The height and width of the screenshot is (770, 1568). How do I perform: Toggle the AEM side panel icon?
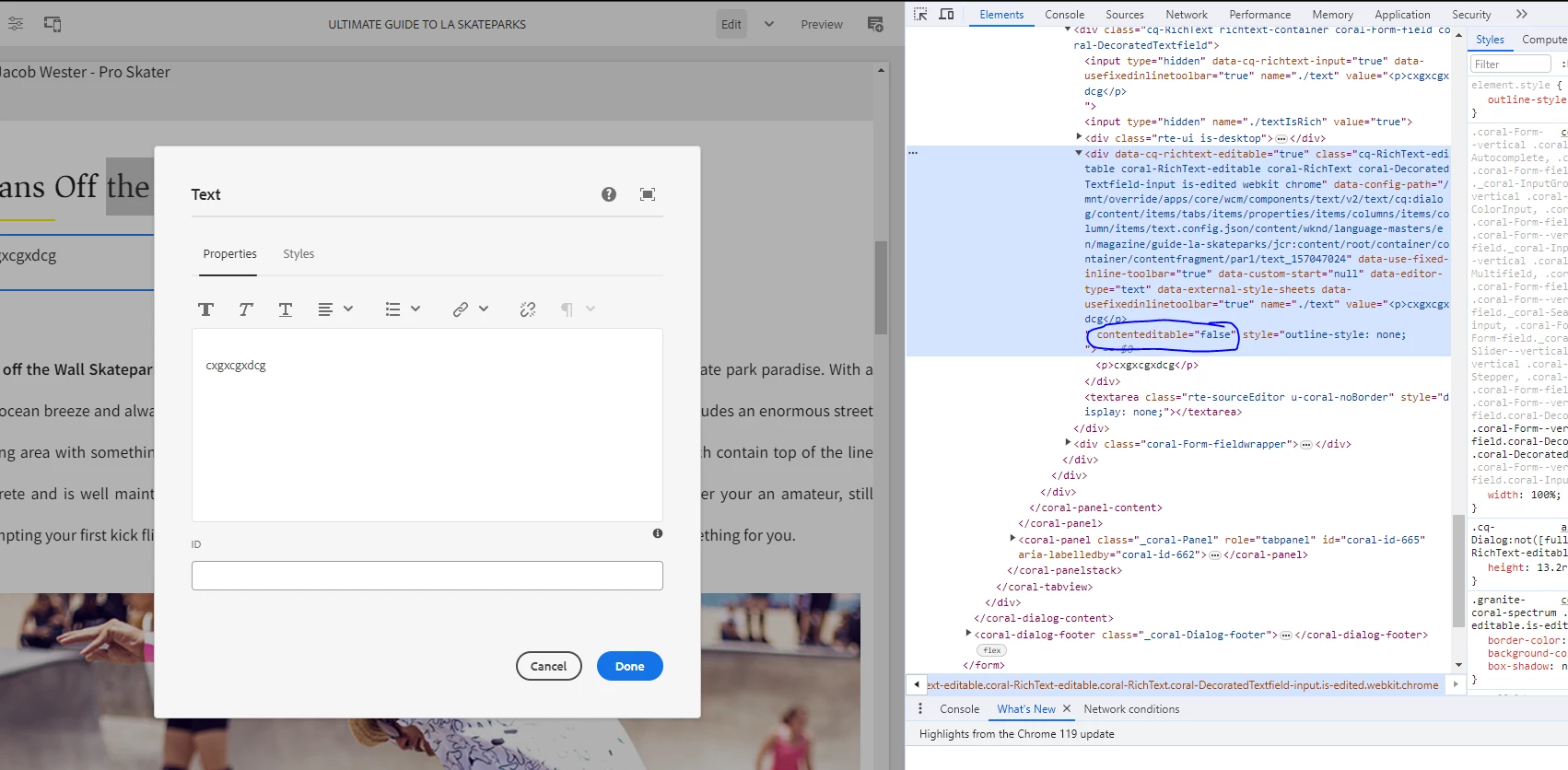(x=16, y=24)
